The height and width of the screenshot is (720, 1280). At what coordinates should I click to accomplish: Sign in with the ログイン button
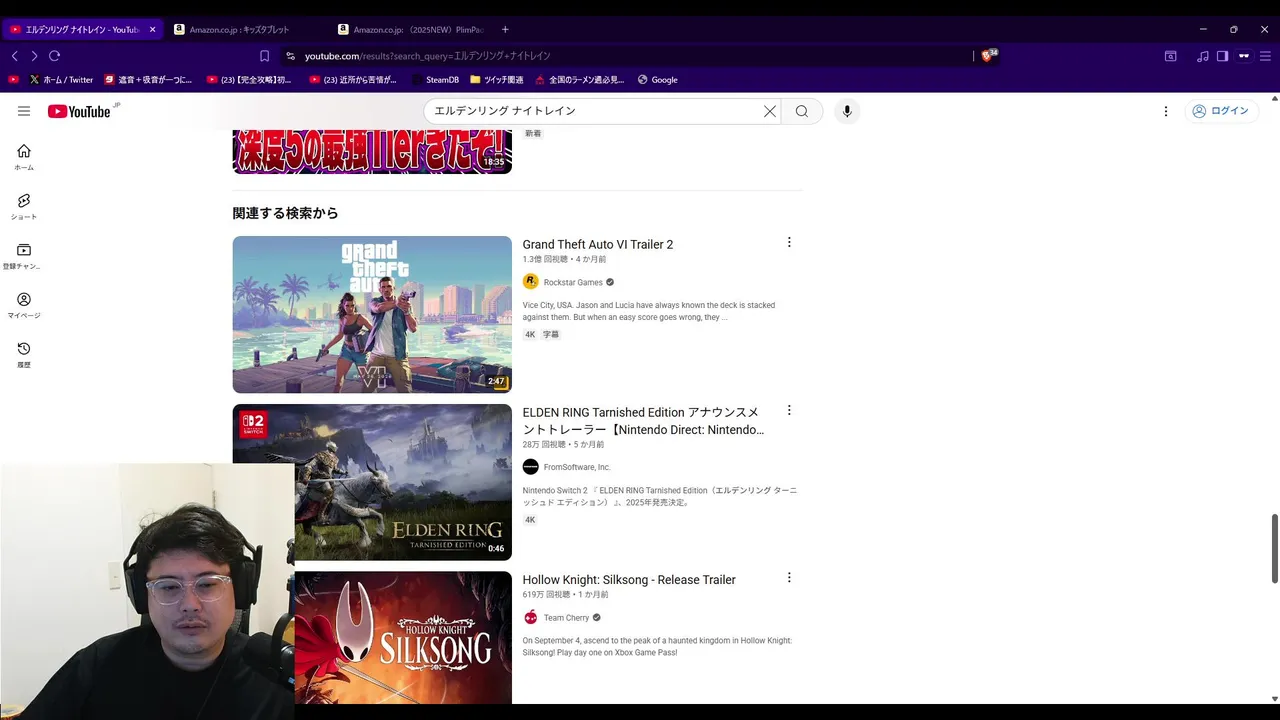coord(1221,111)
